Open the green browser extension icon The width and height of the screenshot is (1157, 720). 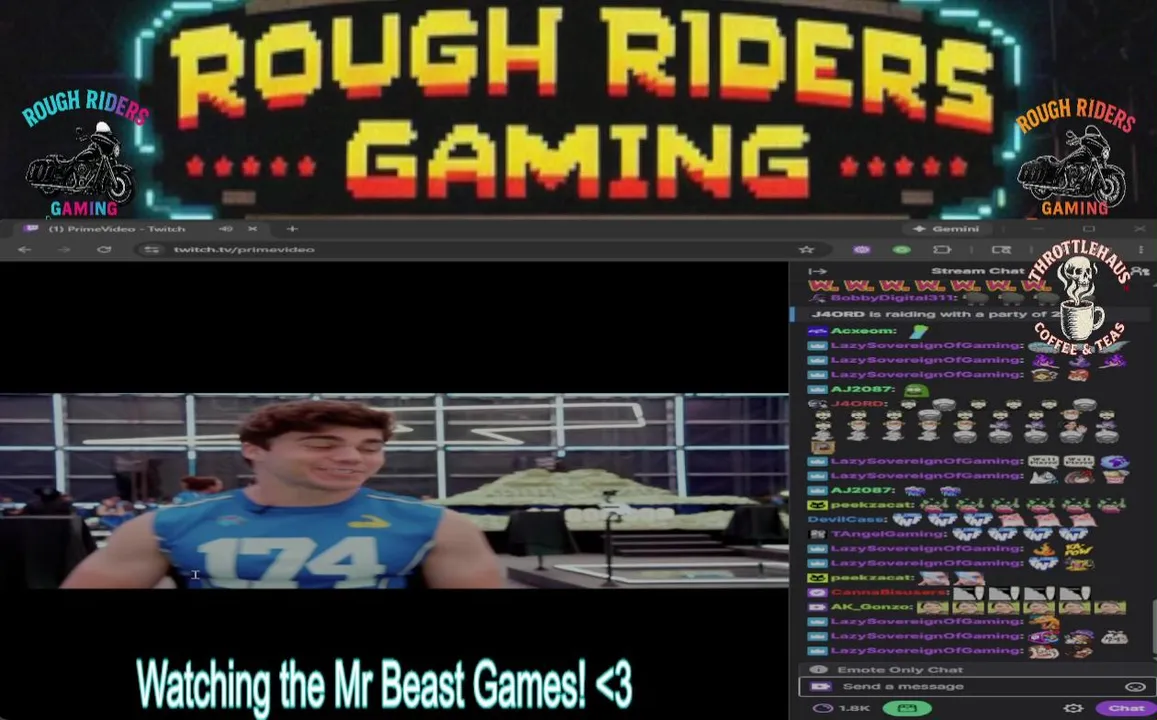(902, 249)
